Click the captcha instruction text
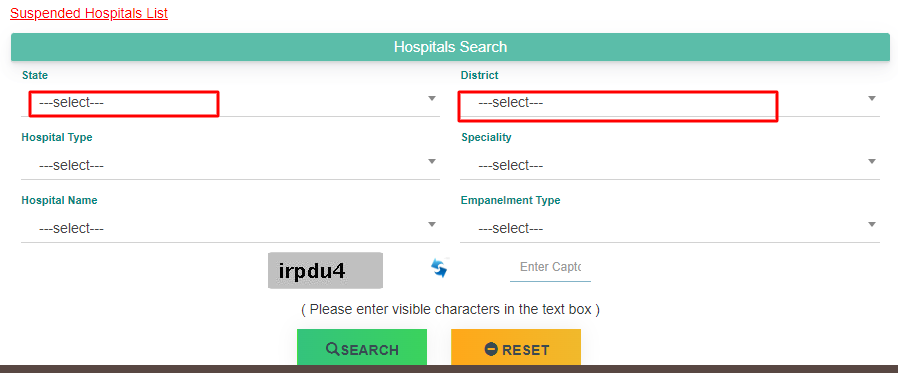 (x=450, y=309)
